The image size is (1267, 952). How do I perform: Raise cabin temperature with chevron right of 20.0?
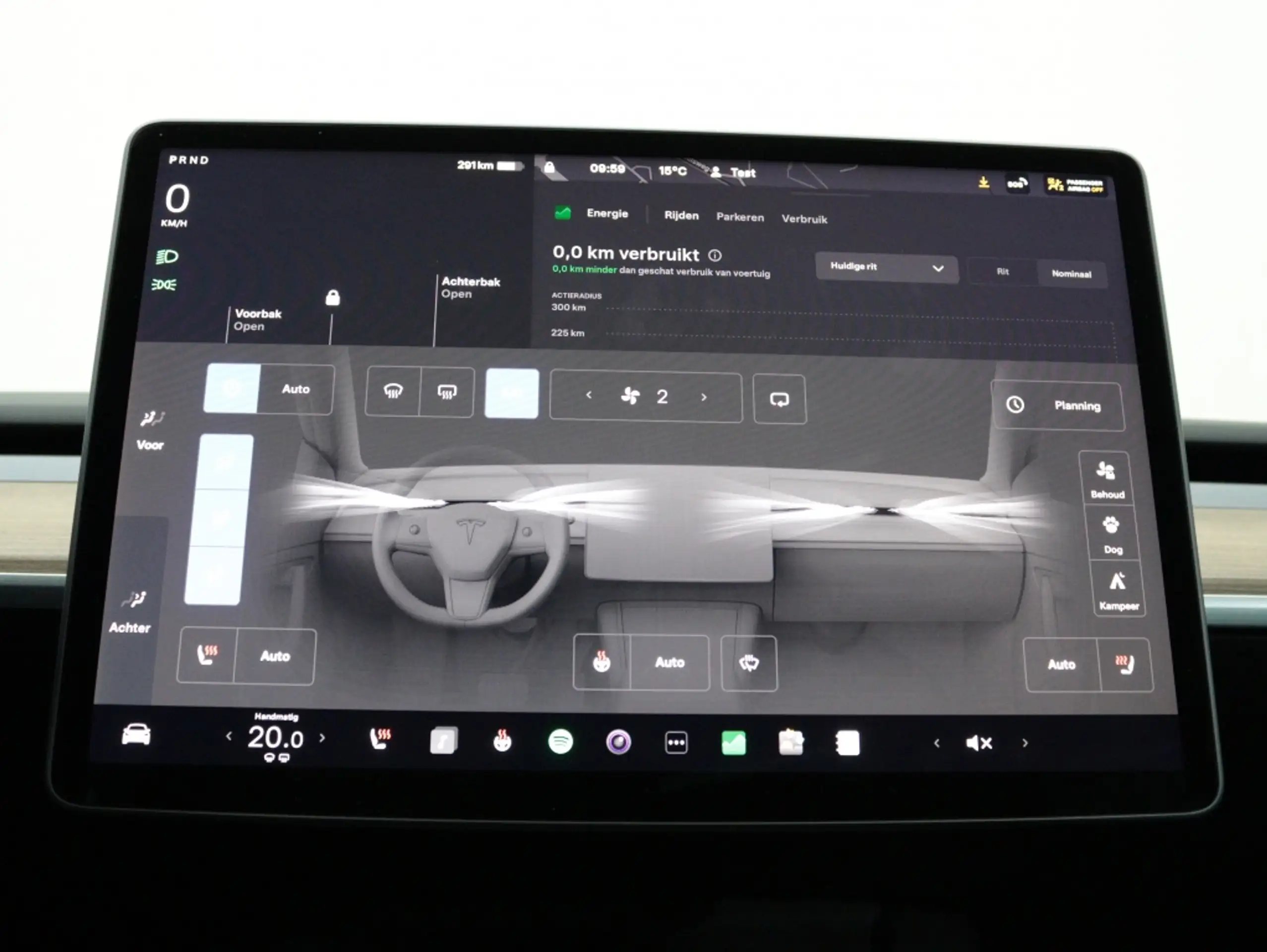pyautogui.click(x=322, y=738)
